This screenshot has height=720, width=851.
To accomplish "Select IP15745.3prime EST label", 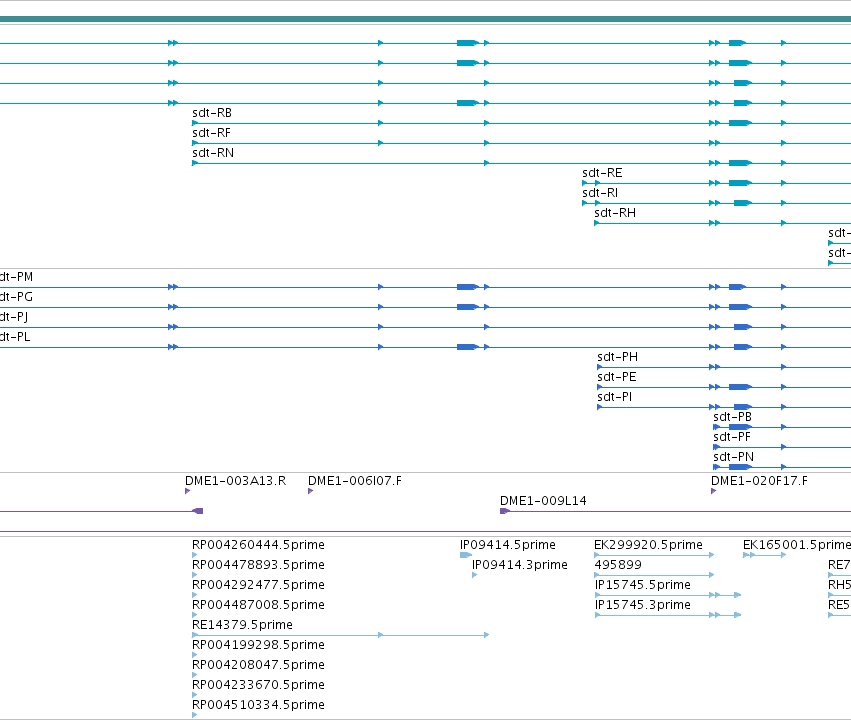I will tap(643, 606).
